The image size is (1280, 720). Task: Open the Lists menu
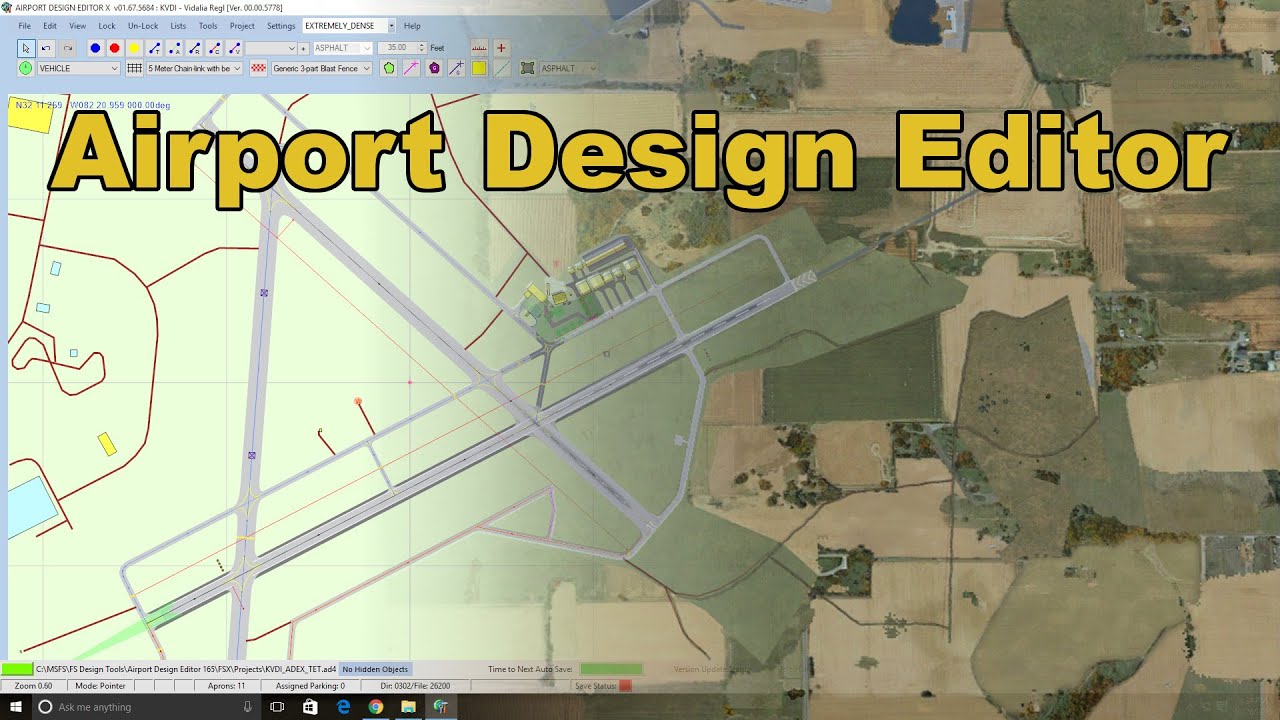[178, 26]
